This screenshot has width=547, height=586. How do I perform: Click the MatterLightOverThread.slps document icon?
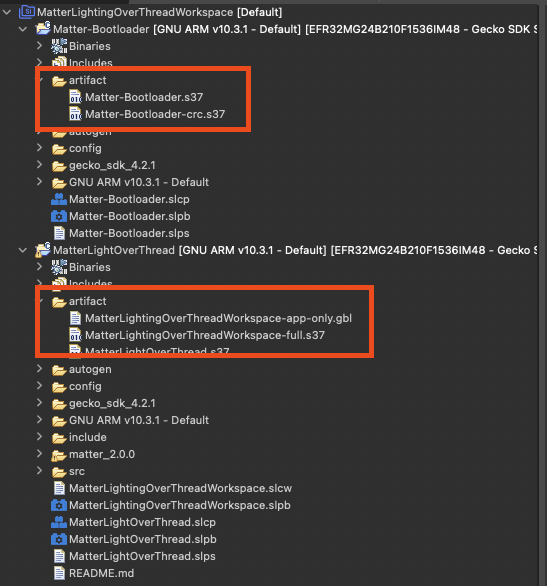point(59,556)
